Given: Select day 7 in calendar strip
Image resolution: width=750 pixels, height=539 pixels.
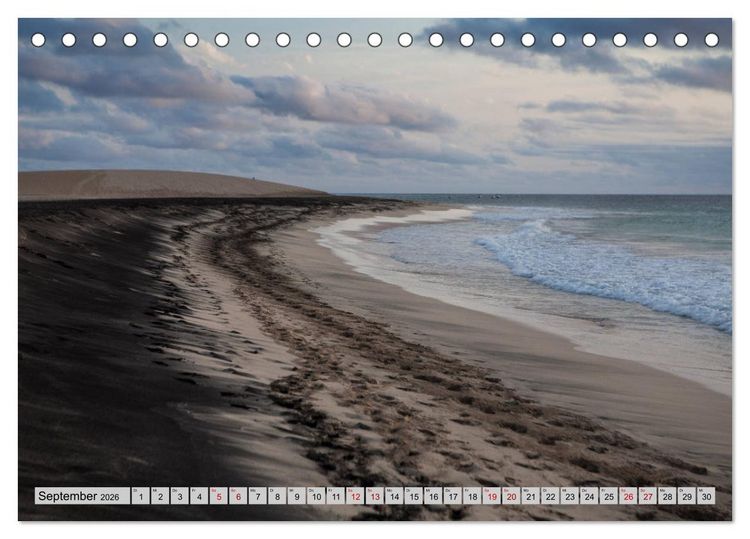Looking at the screenshot, I should coord(258,495).
